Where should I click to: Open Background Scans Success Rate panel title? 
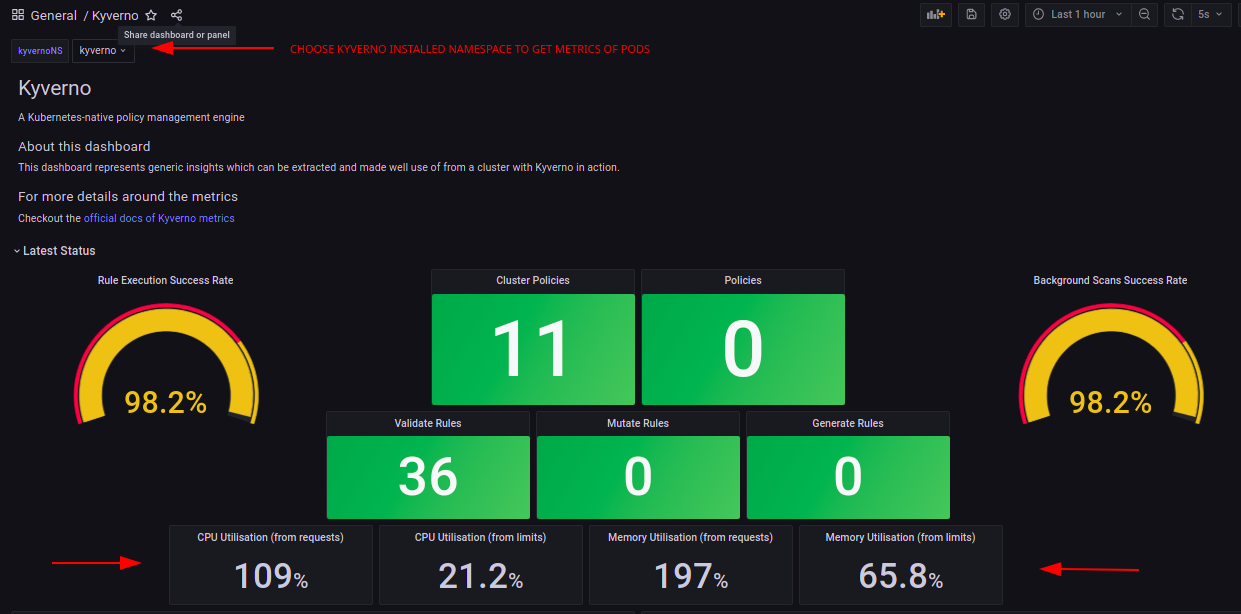coord(1110,280)
